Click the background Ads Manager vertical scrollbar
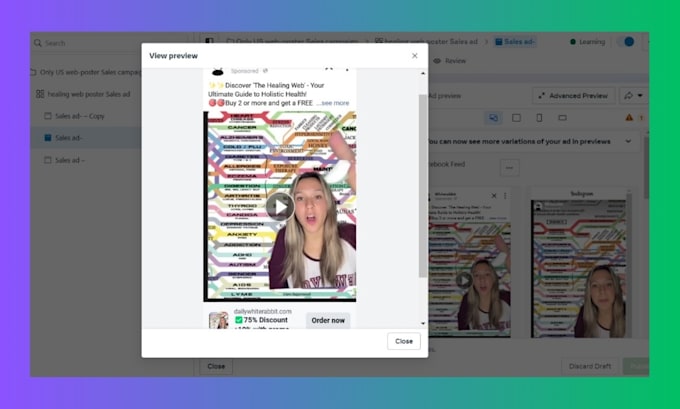Screen dimensions: 680x409 [646, 167]
